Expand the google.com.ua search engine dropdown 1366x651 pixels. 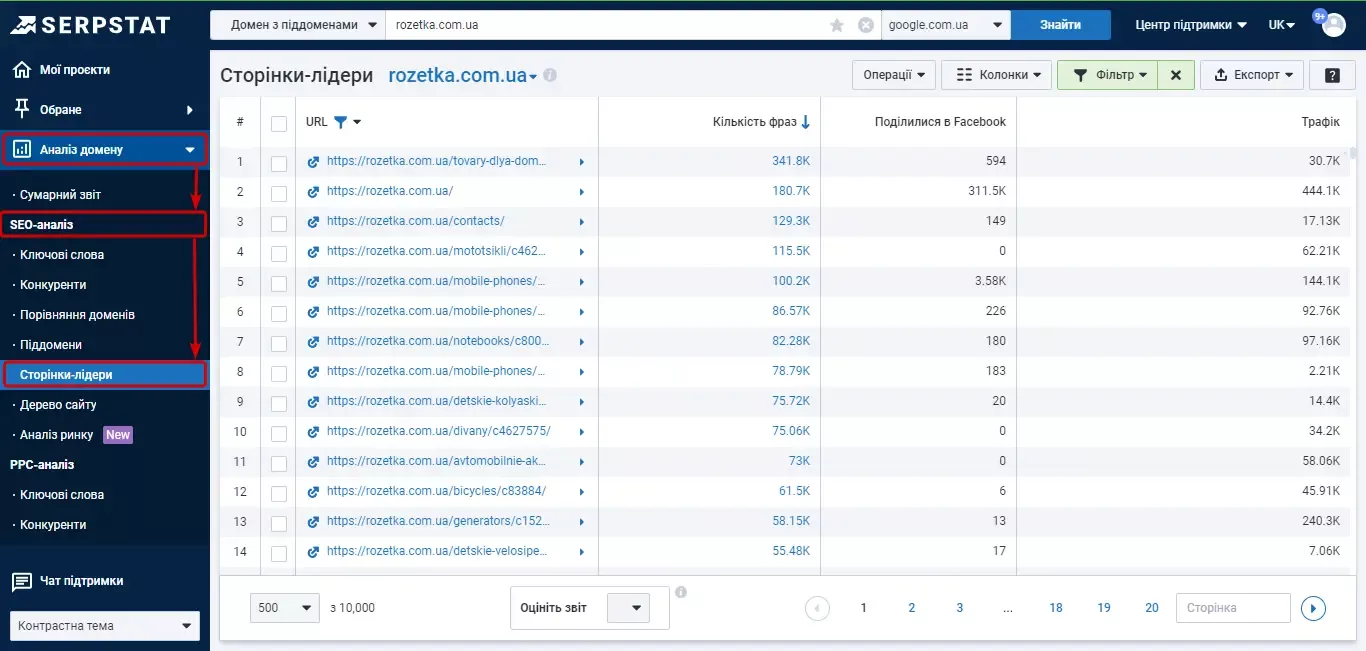click(946, 25)
